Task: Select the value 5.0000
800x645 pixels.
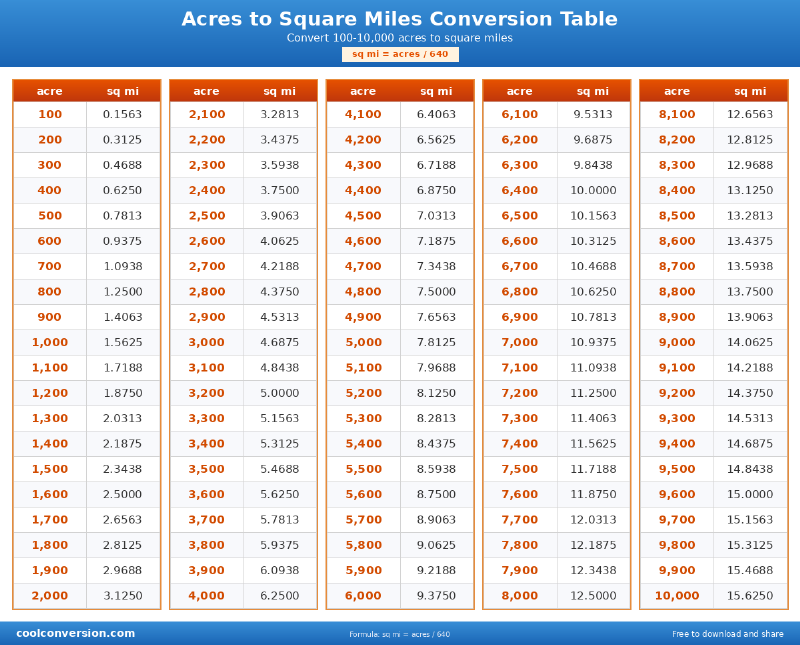Action: coord(280,393)
